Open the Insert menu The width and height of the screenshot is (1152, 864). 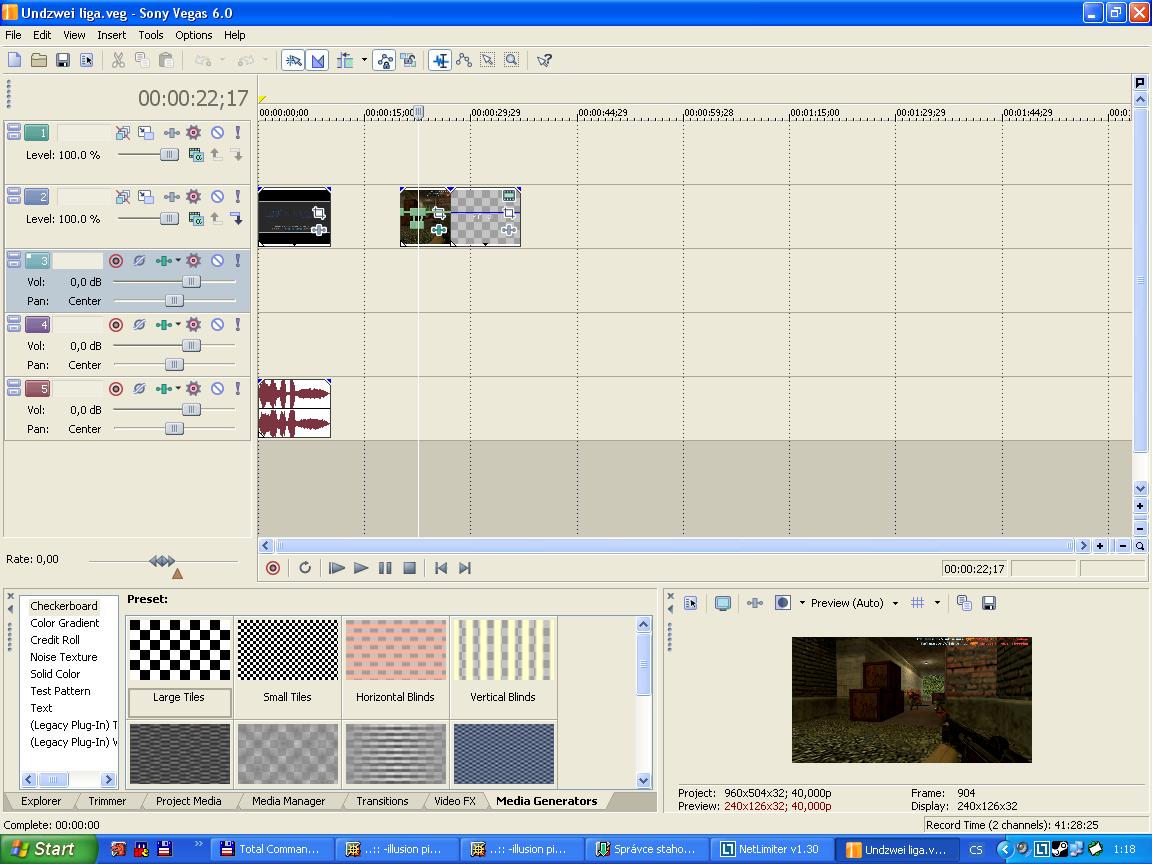pos(112,35)
